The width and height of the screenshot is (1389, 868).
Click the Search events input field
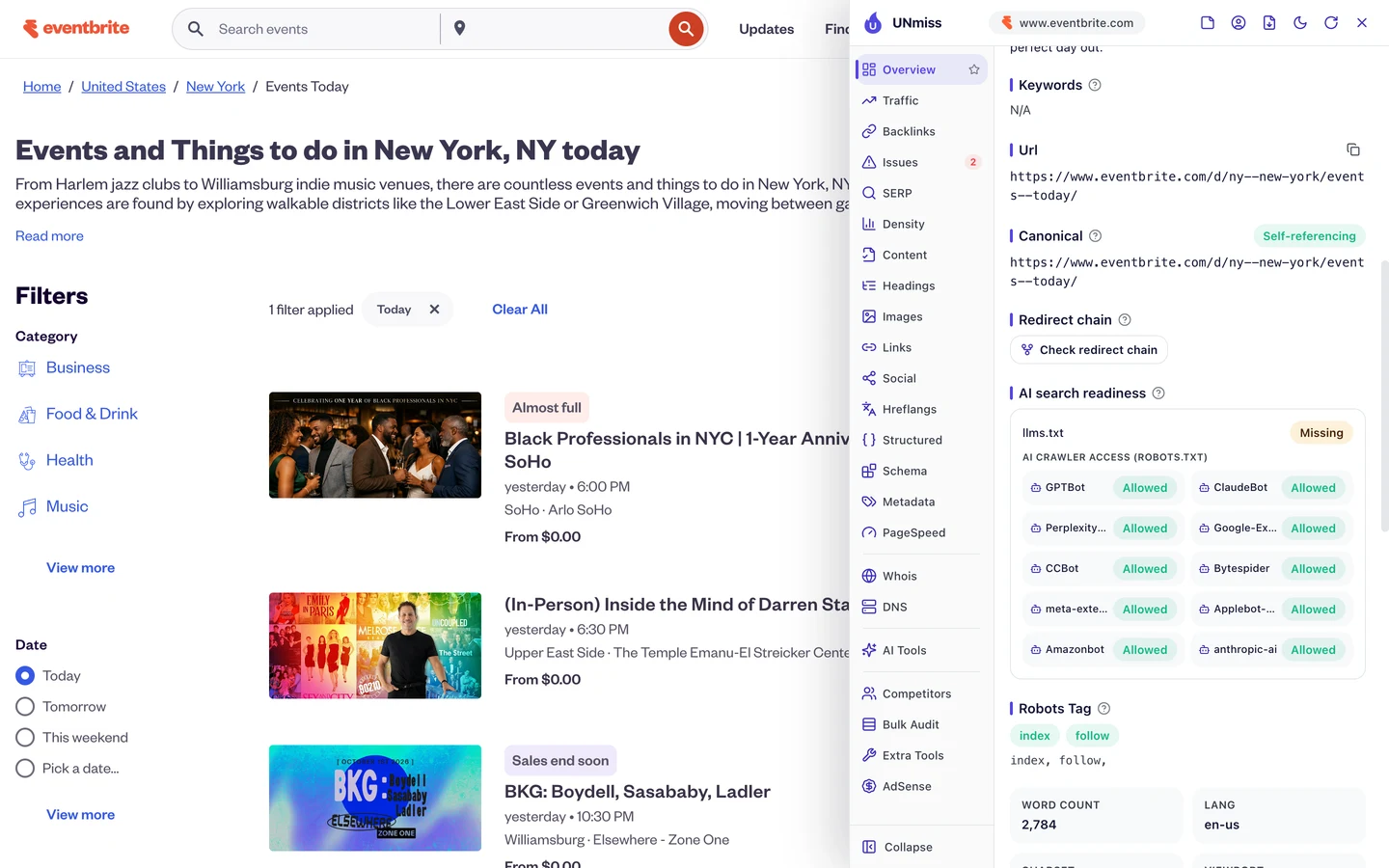[323, 29]
